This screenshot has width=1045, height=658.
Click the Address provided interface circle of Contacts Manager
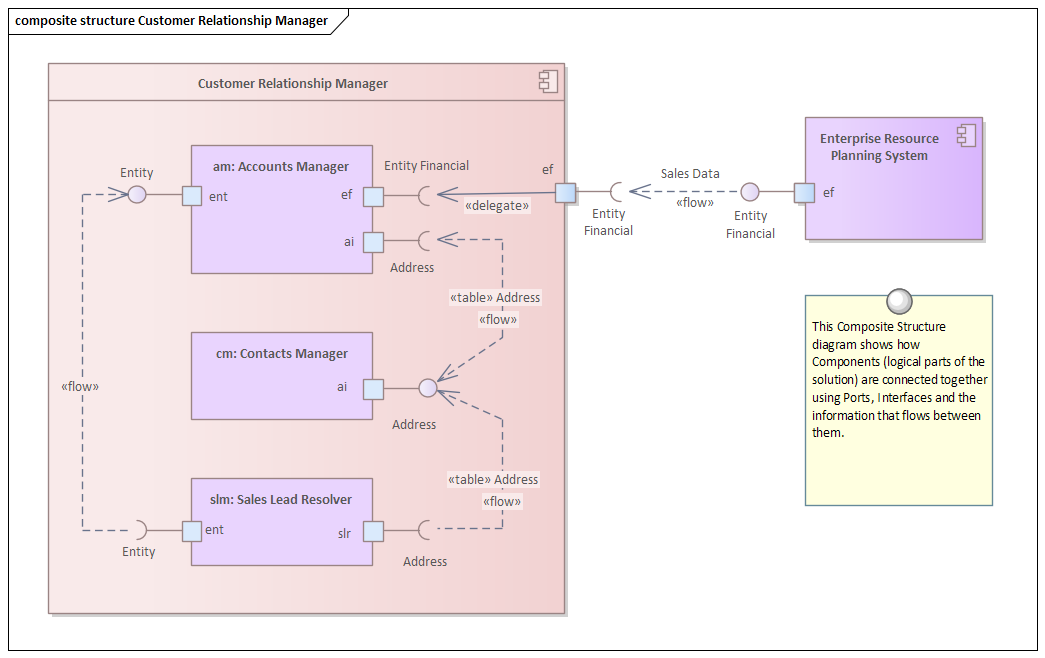[428, 388]
